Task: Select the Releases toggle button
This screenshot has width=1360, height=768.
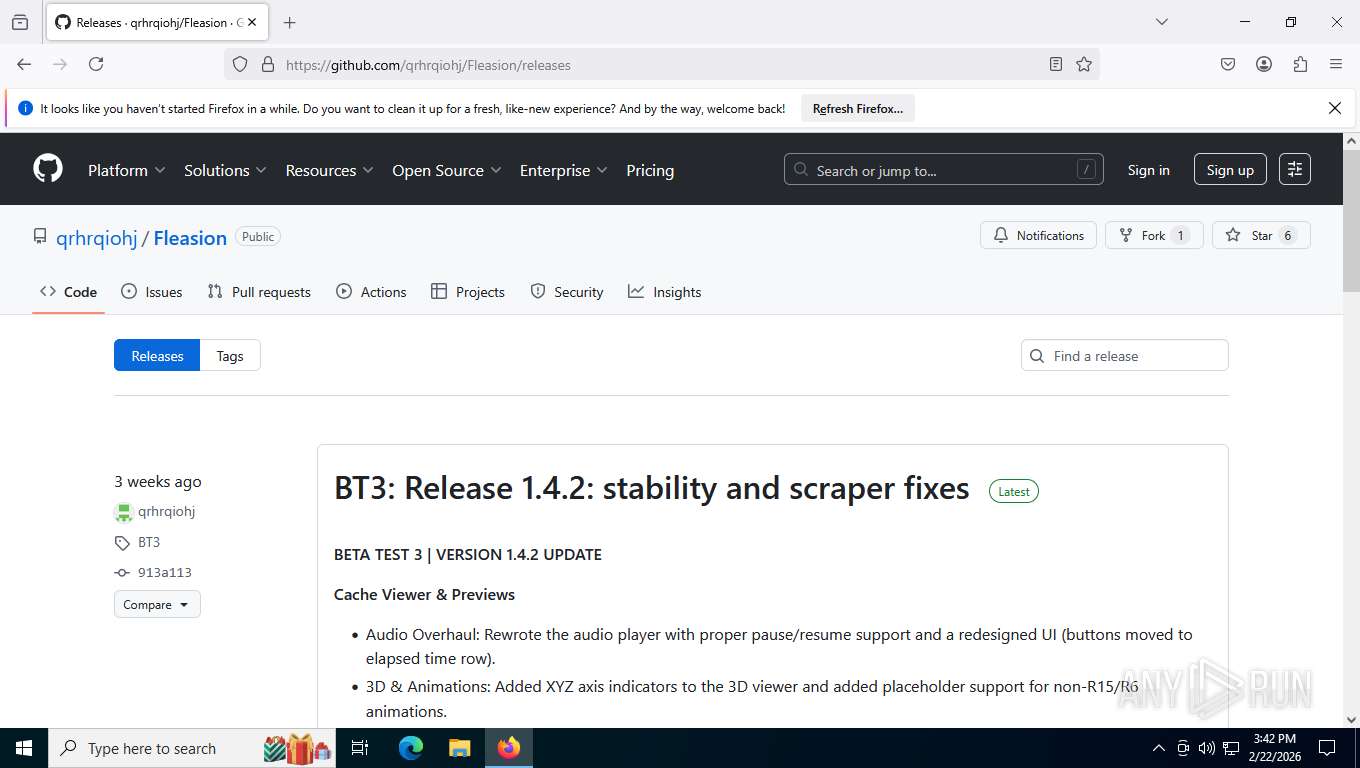Action: coord(157,356)
